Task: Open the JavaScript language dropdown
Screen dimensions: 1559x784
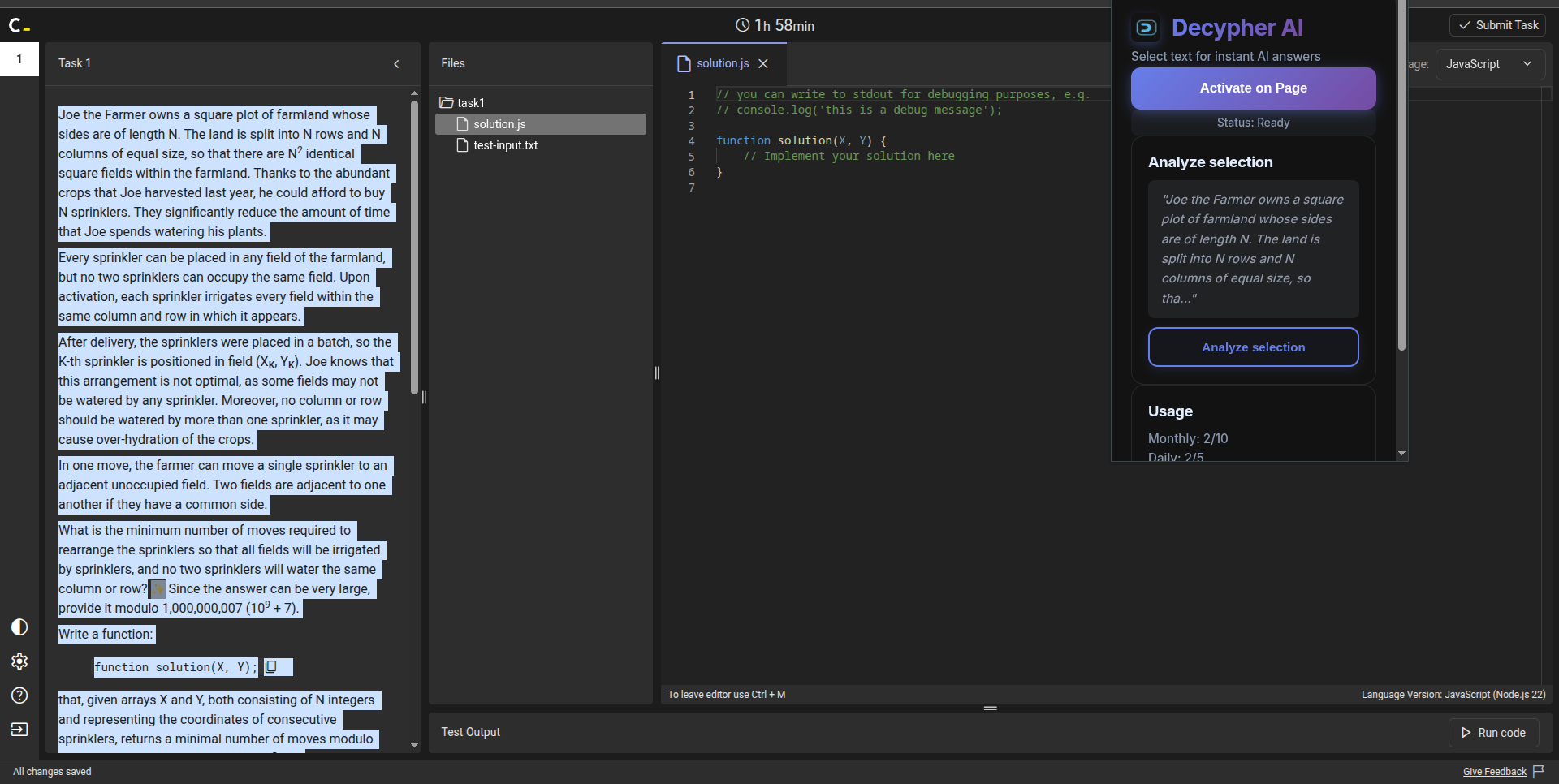Action: coord(1490,64)
